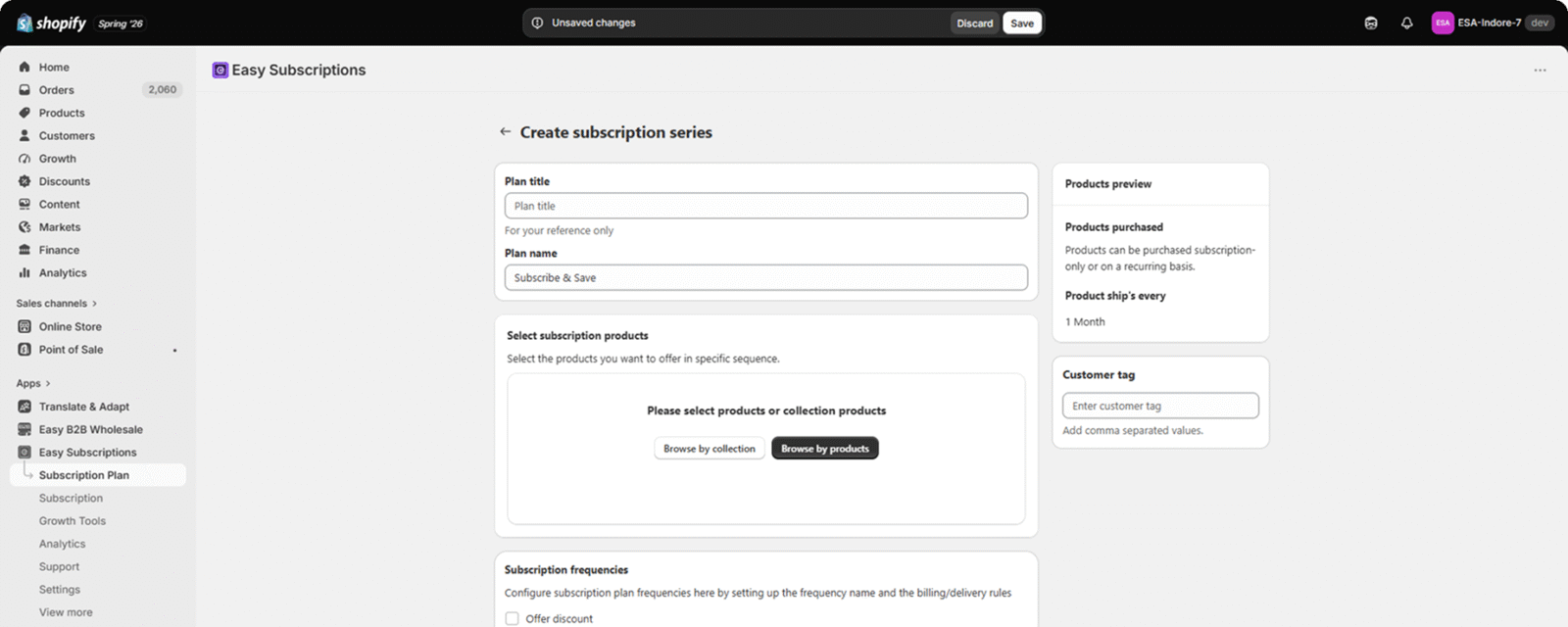This screenshot has width=1568, height=627.
Task: Click the Easy B2B Wholesale app icon
Action: point(24,429)
